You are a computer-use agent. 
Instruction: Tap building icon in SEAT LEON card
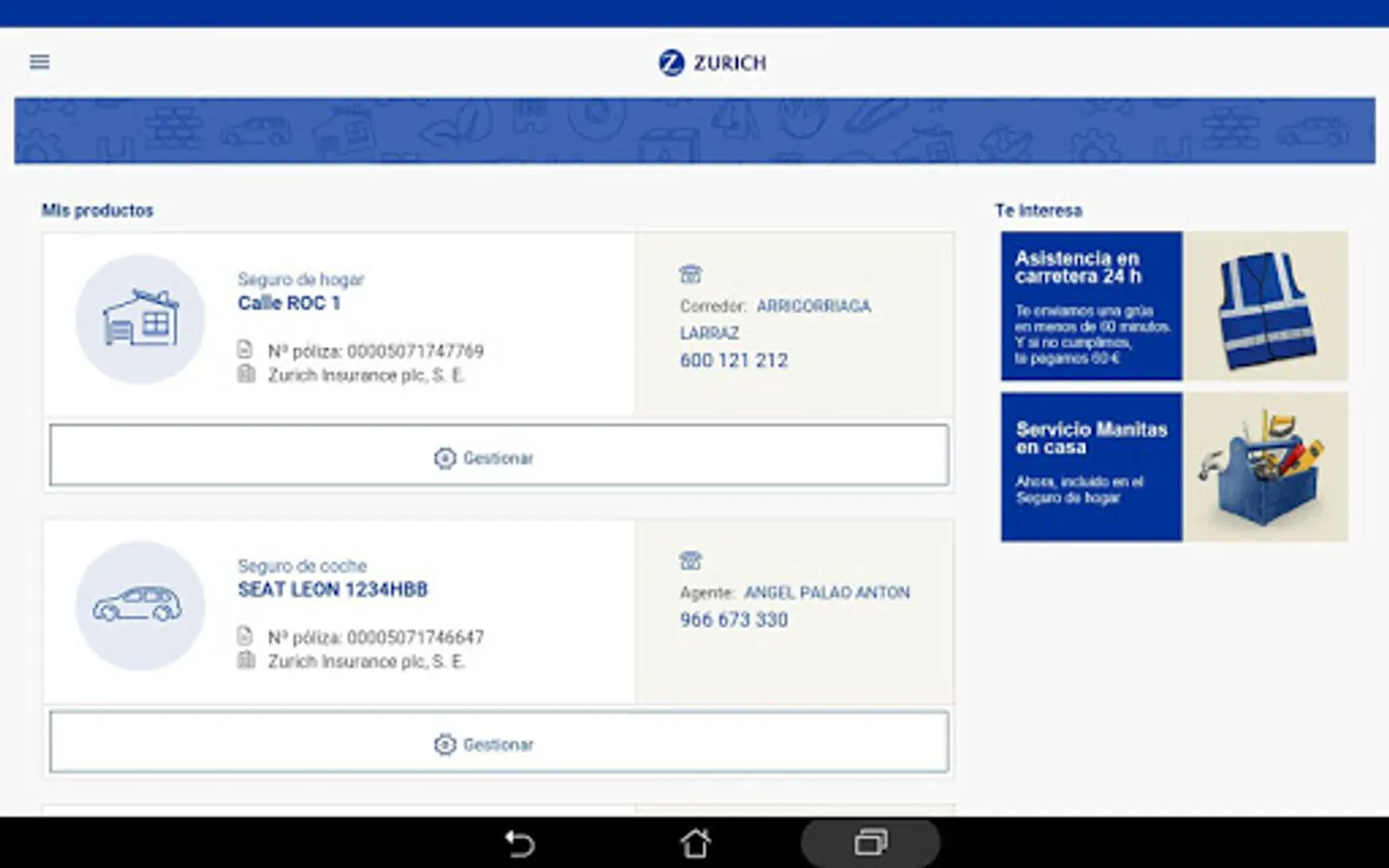click(x=246, y=660)
